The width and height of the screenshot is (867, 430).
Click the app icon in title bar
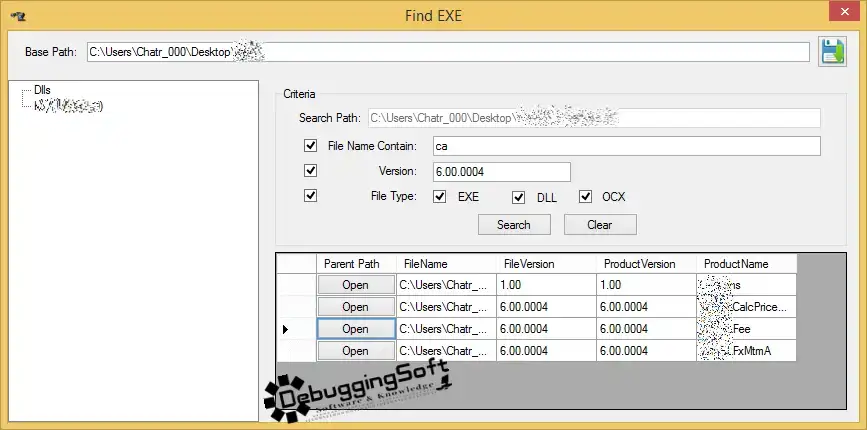17,17
